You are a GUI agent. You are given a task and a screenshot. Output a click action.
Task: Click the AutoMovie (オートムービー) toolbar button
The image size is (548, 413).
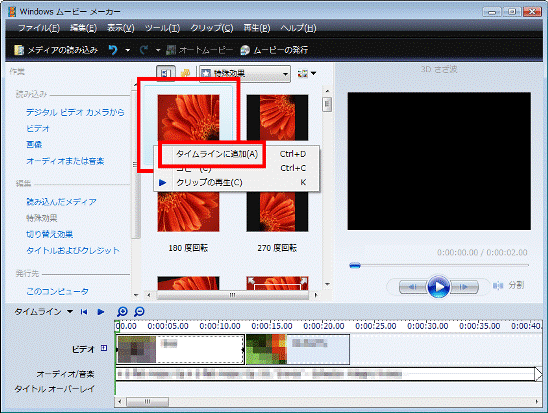click(200, 50)
